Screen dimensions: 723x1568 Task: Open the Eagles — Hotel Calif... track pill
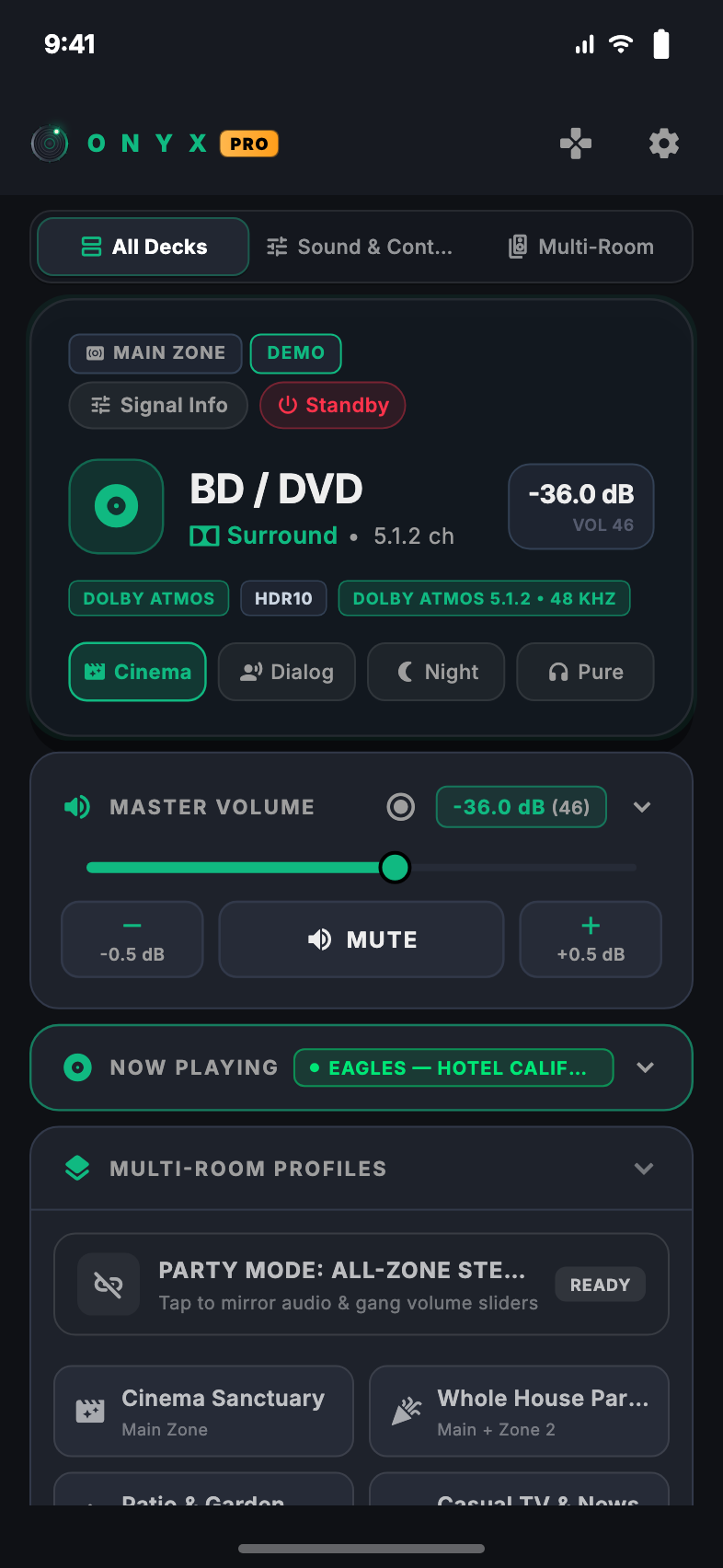coord(453,1067)
